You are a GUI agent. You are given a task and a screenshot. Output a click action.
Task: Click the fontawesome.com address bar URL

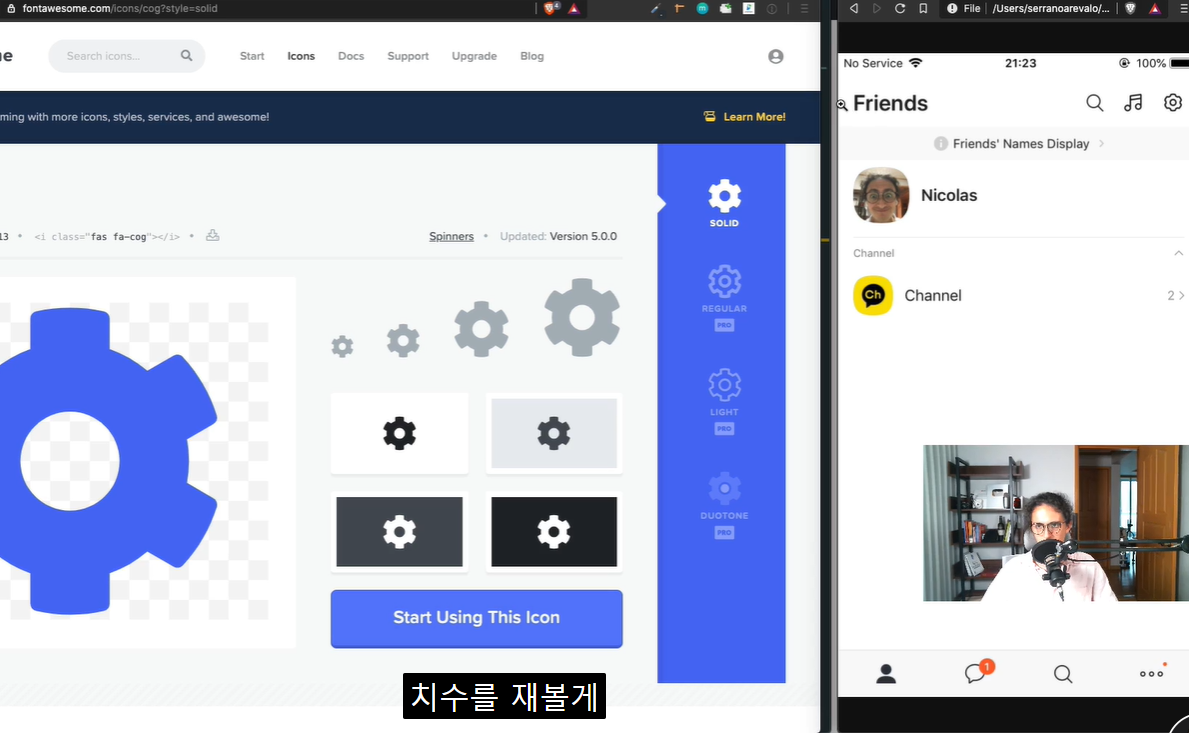click(x=120, y=8)
